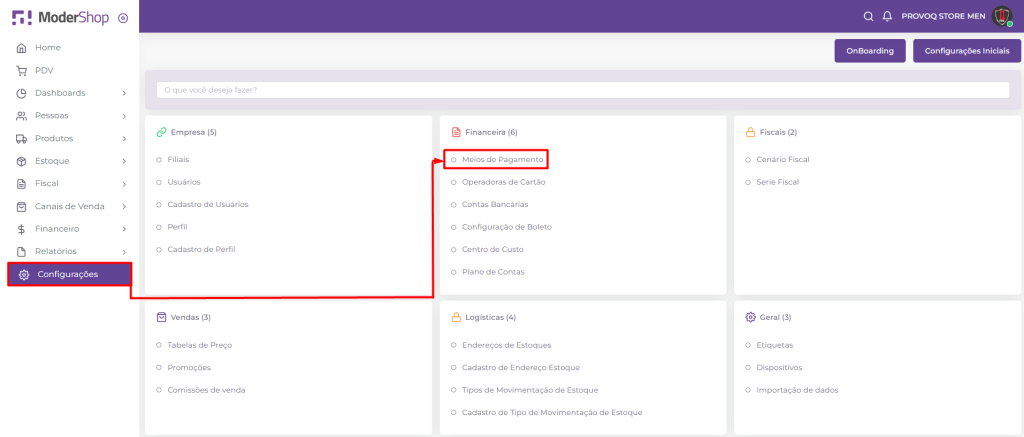Click the ModerShop logo icon
This screenshot has height=437, width=1024.
pyautogui.click(x=22, y=18)
